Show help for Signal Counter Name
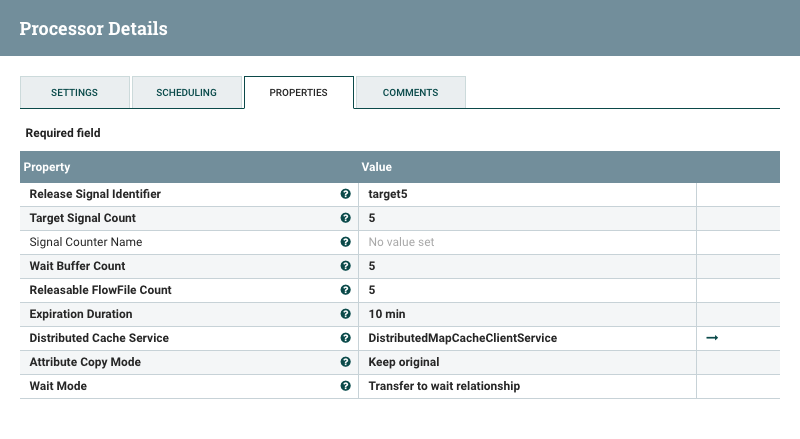Image resolution: width=800 pixels, height=439 pixels. (345, 242)
